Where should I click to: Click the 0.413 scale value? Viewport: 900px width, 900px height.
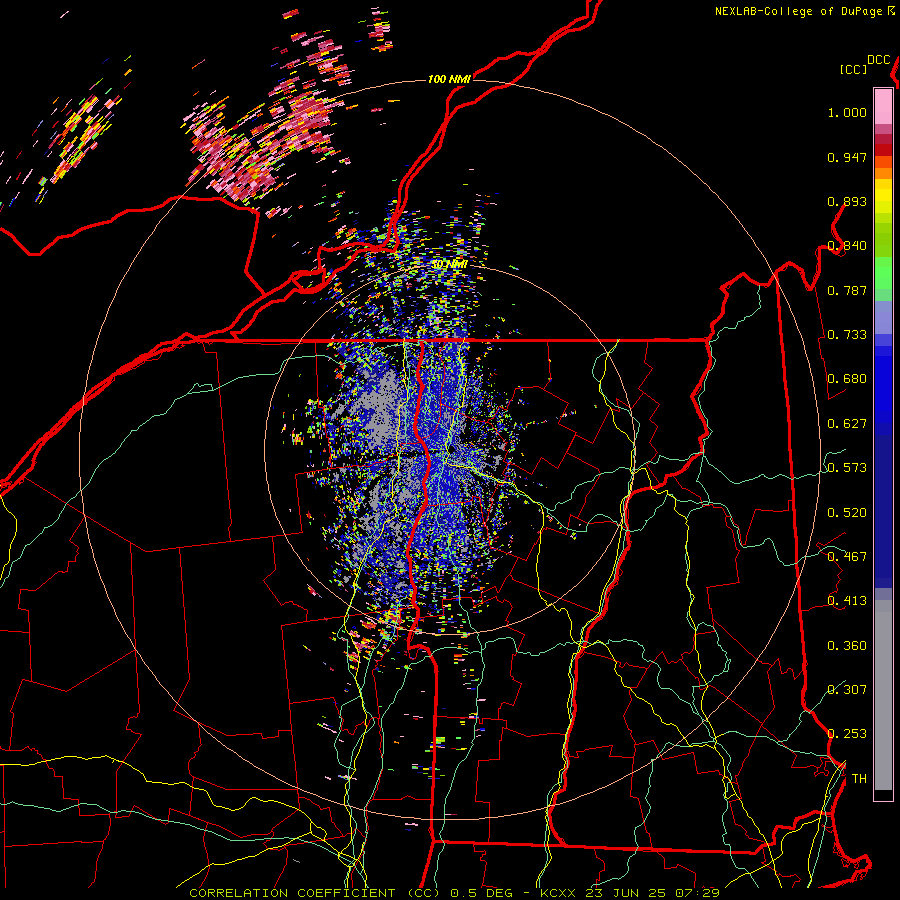point(847,601)
